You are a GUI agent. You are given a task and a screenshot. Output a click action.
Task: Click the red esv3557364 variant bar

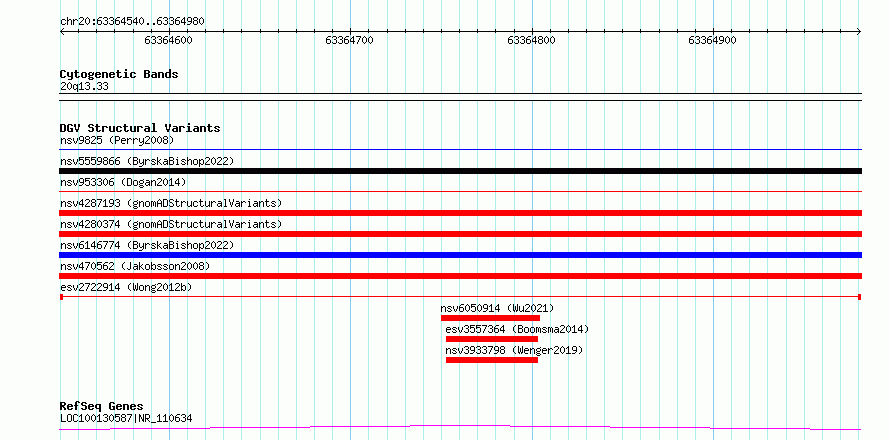(x=492, y=339)
